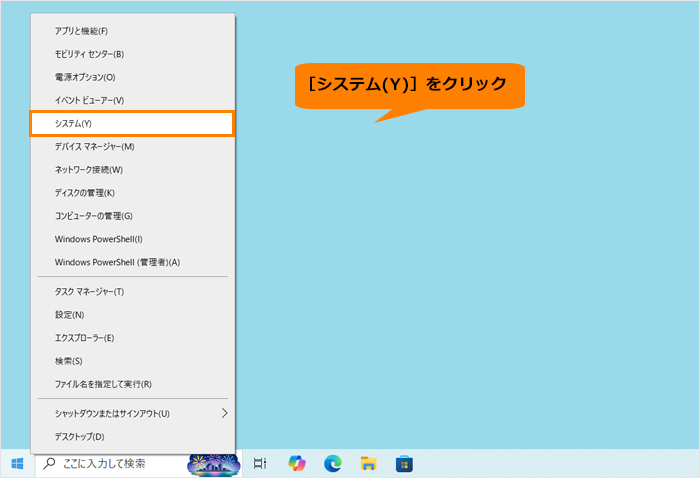Image resolution: width=700 pixels, height=478 pixels.
Task: Open モビリティ センター(B)
Action: point(133,54)
